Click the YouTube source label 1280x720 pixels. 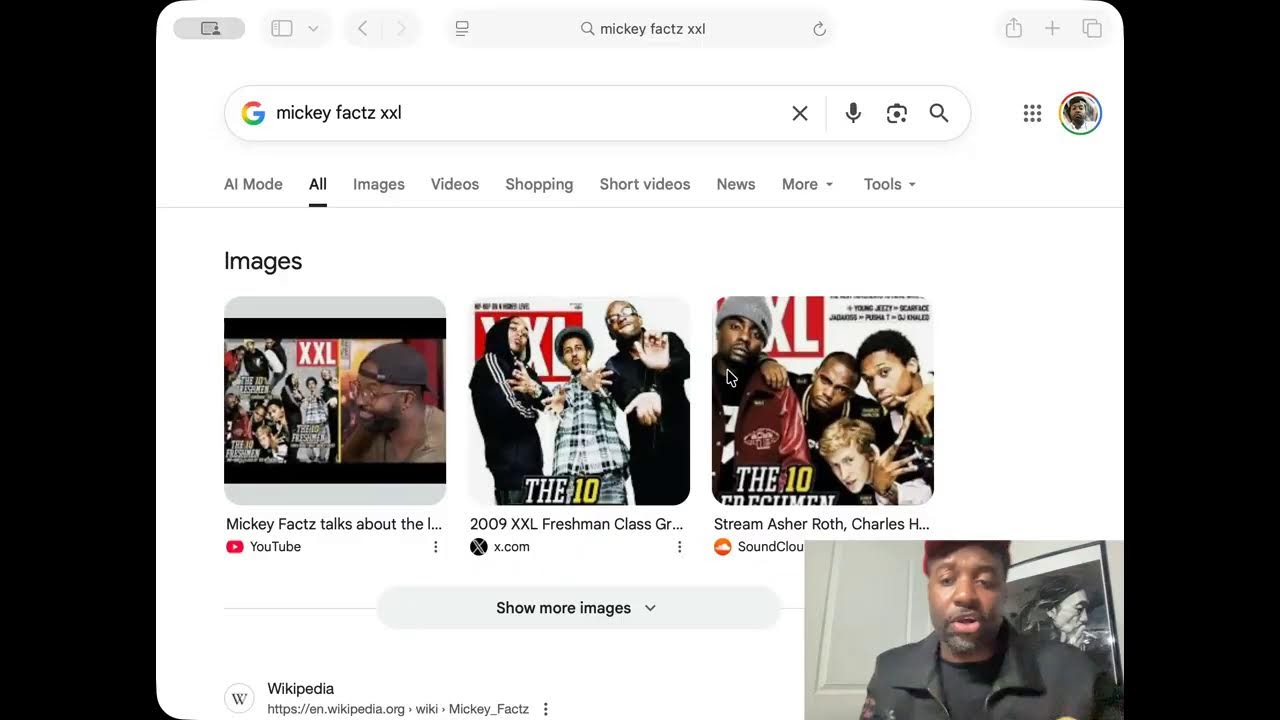[275, 547]
